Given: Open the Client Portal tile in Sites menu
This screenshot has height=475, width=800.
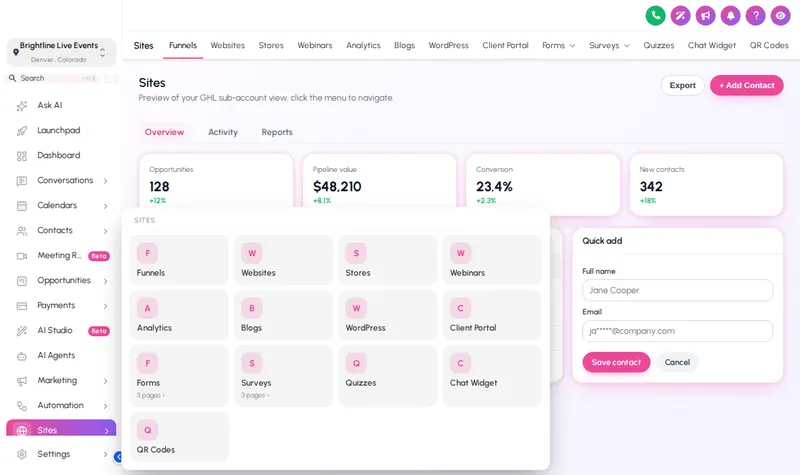Looking at the screenshot, I should 492,315.
